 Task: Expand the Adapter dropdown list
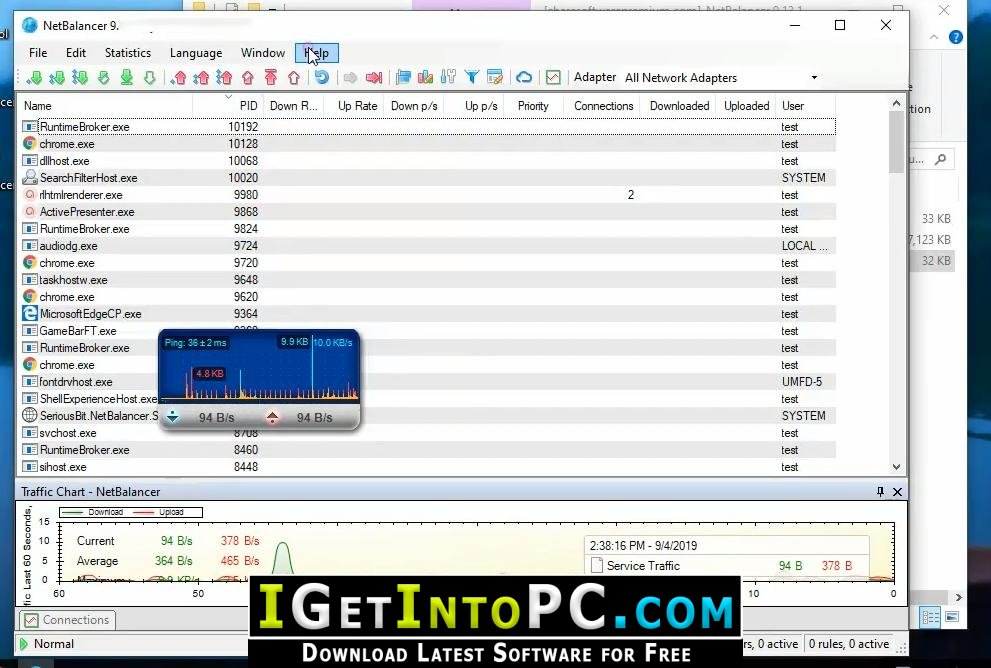[x=814, y=78]
